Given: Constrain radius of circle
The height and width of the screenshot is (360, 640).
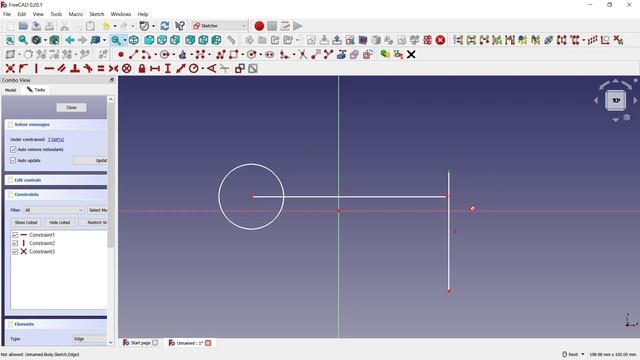Looking at the screenshot, I should [x=194, y=68].
